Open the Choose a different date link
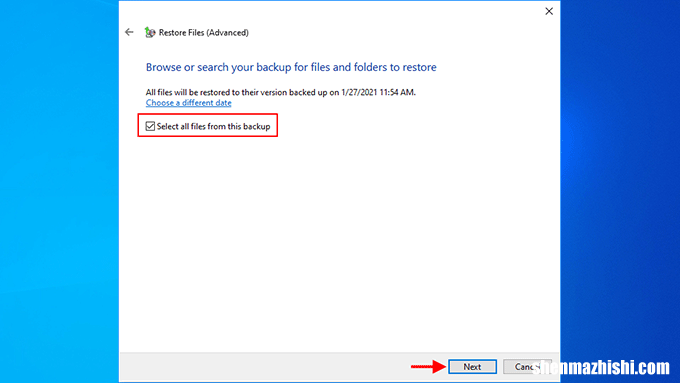This screenshot has width=680, height=383. pos(189,103)
